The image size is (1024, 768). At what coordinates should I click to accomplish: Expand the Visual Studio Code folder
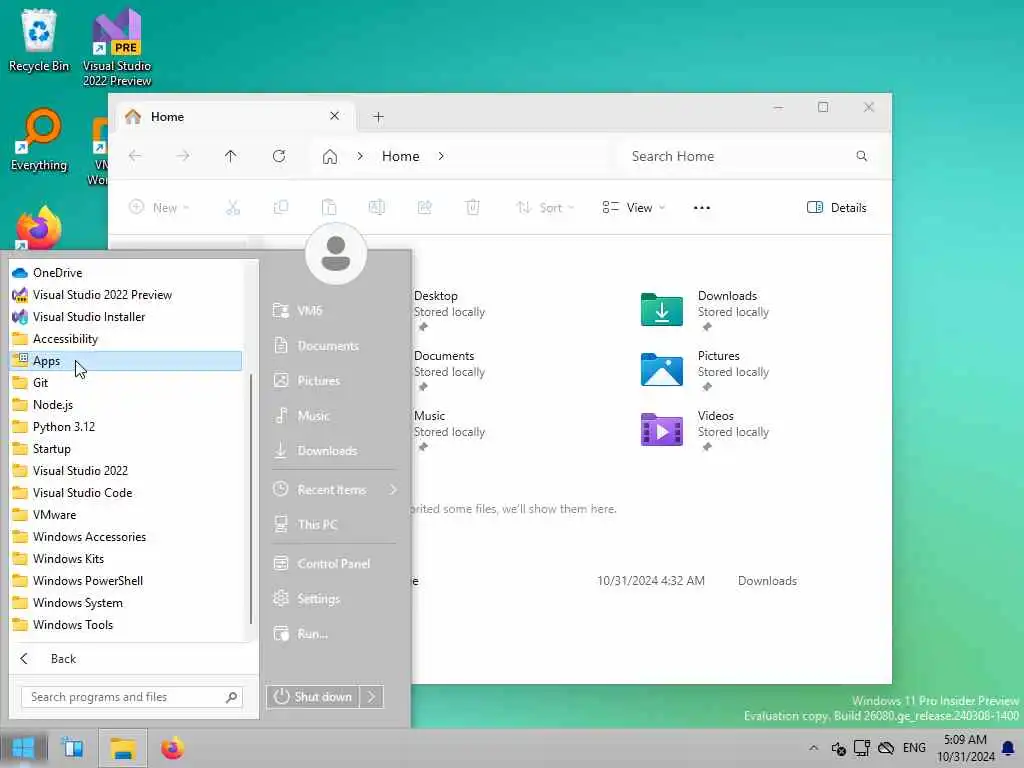tap(126, 493)
